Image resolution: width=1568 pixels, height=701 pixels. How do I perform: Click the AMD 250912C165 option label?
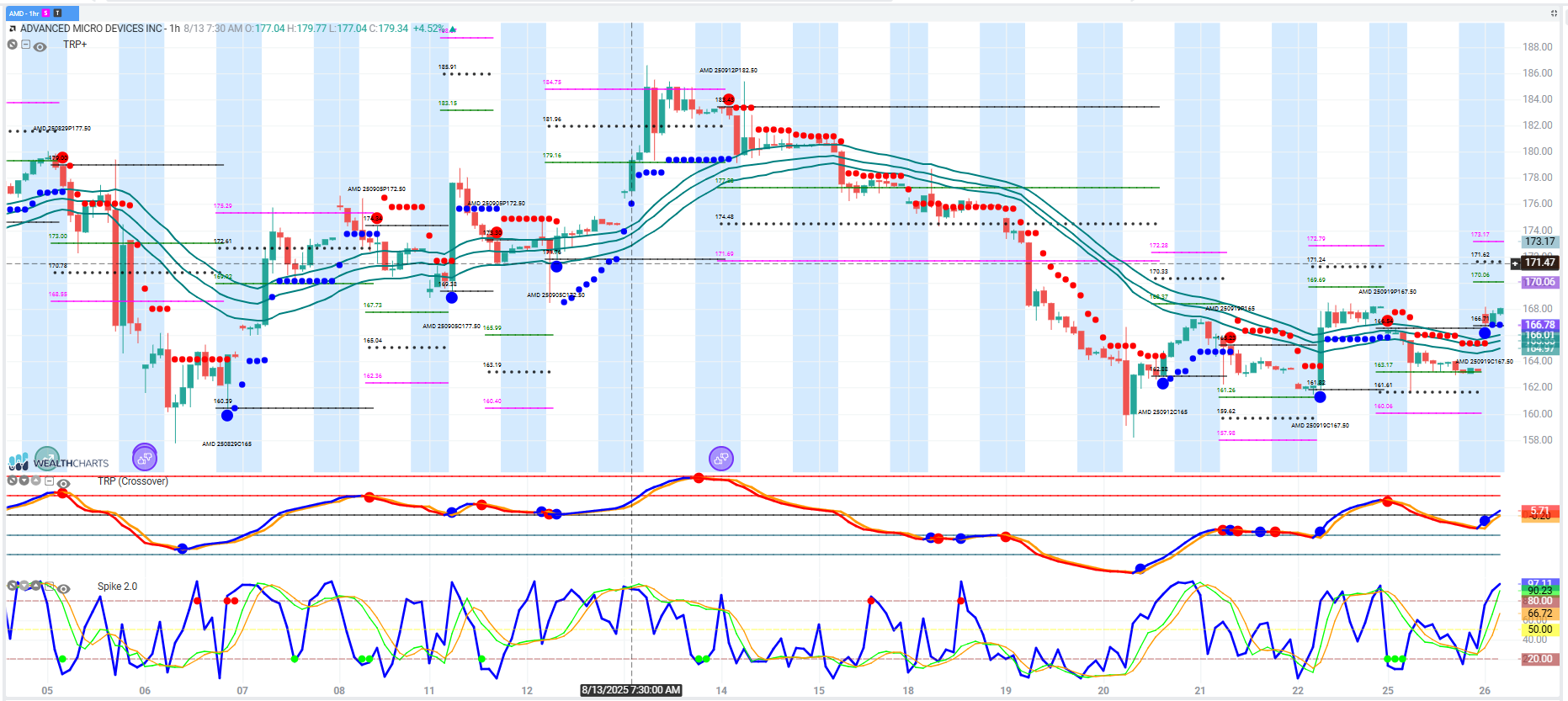pos(1162,412)
